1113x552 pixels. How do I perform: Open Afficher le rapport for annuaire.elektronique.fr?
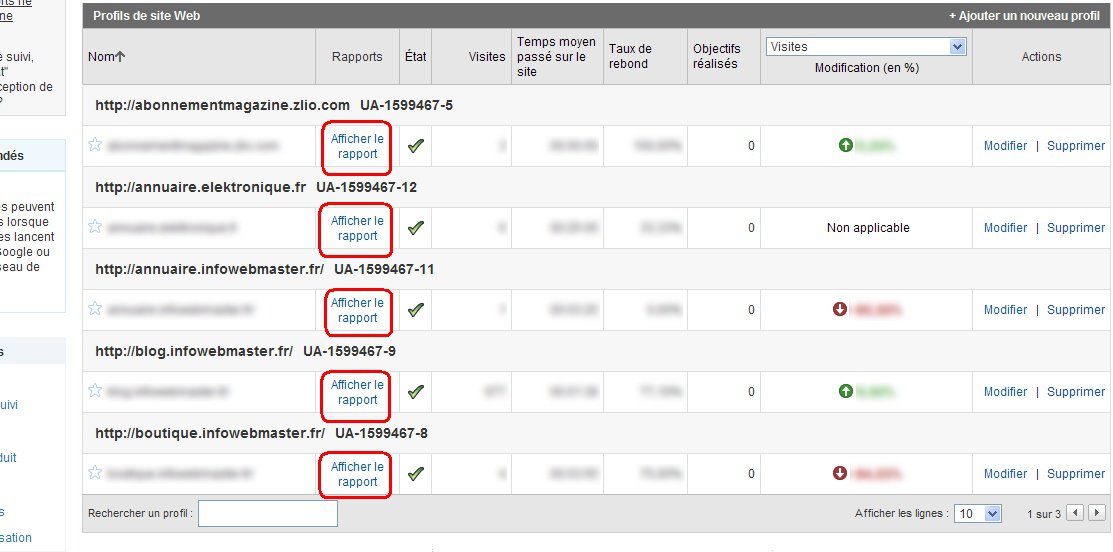coord(357,229)
